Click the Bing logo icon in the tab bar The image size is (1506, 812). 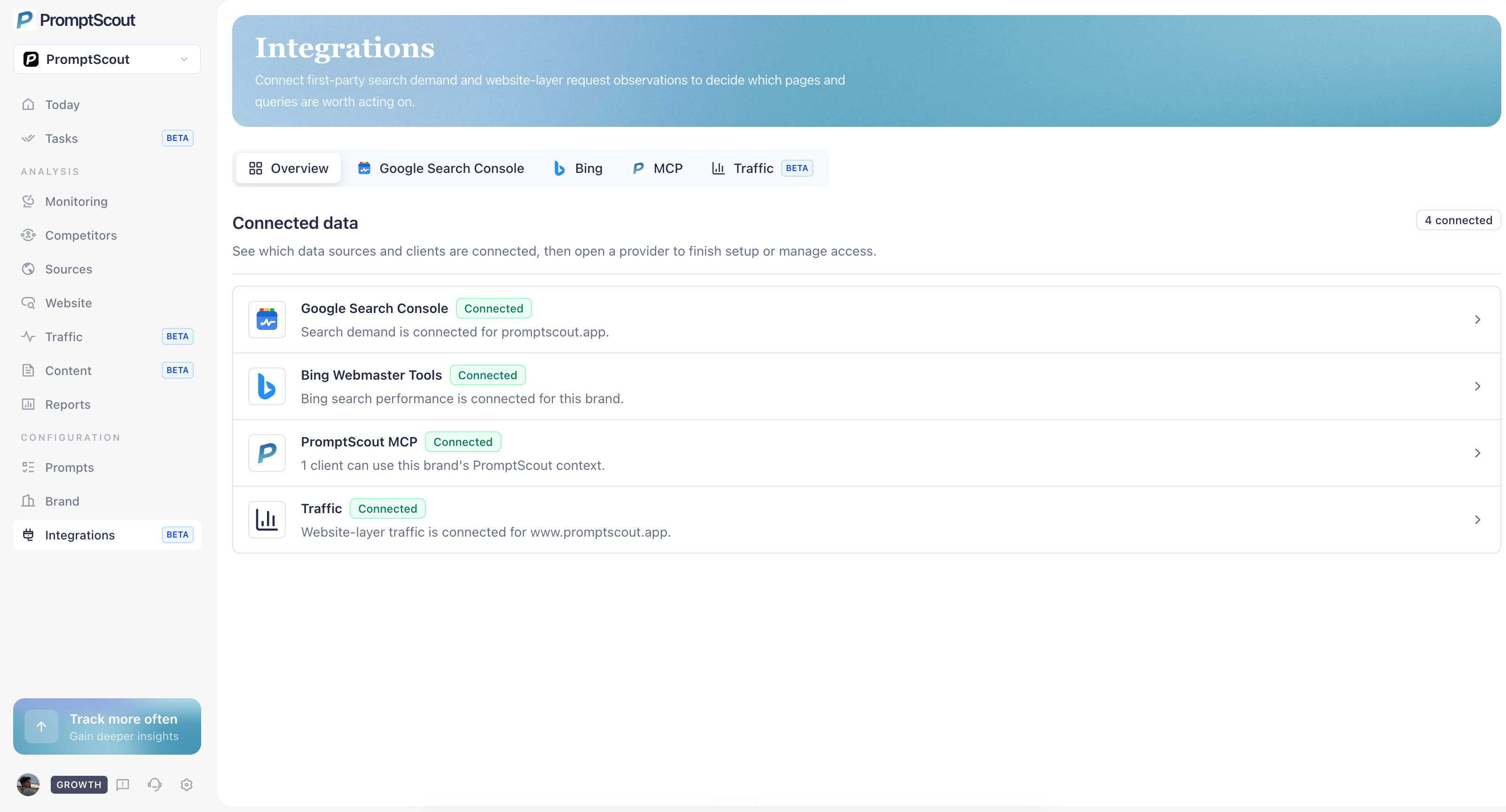click(559, 168)
